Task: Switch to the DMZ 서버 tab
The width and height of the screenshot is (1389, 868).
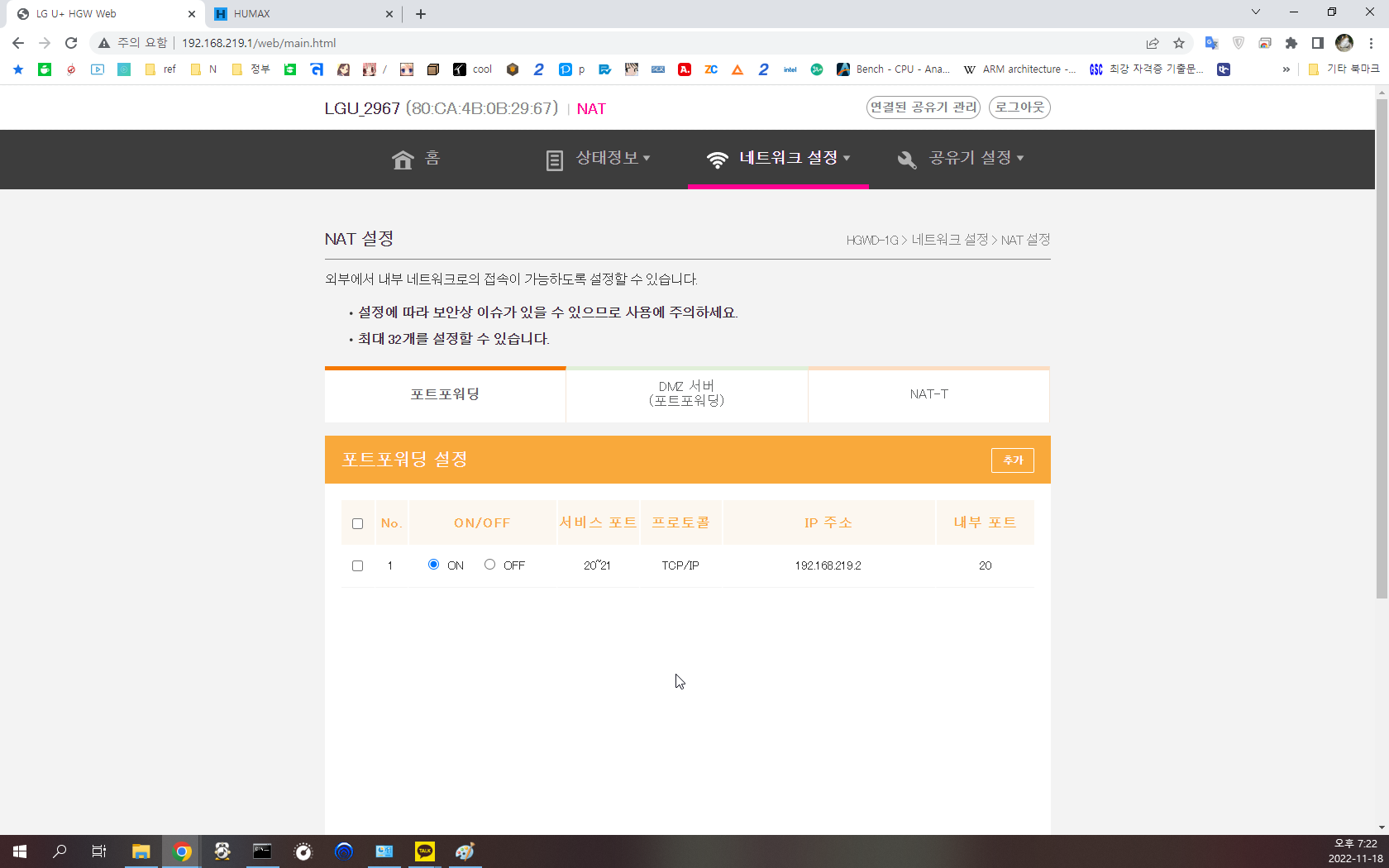Action: coord(686,394)
